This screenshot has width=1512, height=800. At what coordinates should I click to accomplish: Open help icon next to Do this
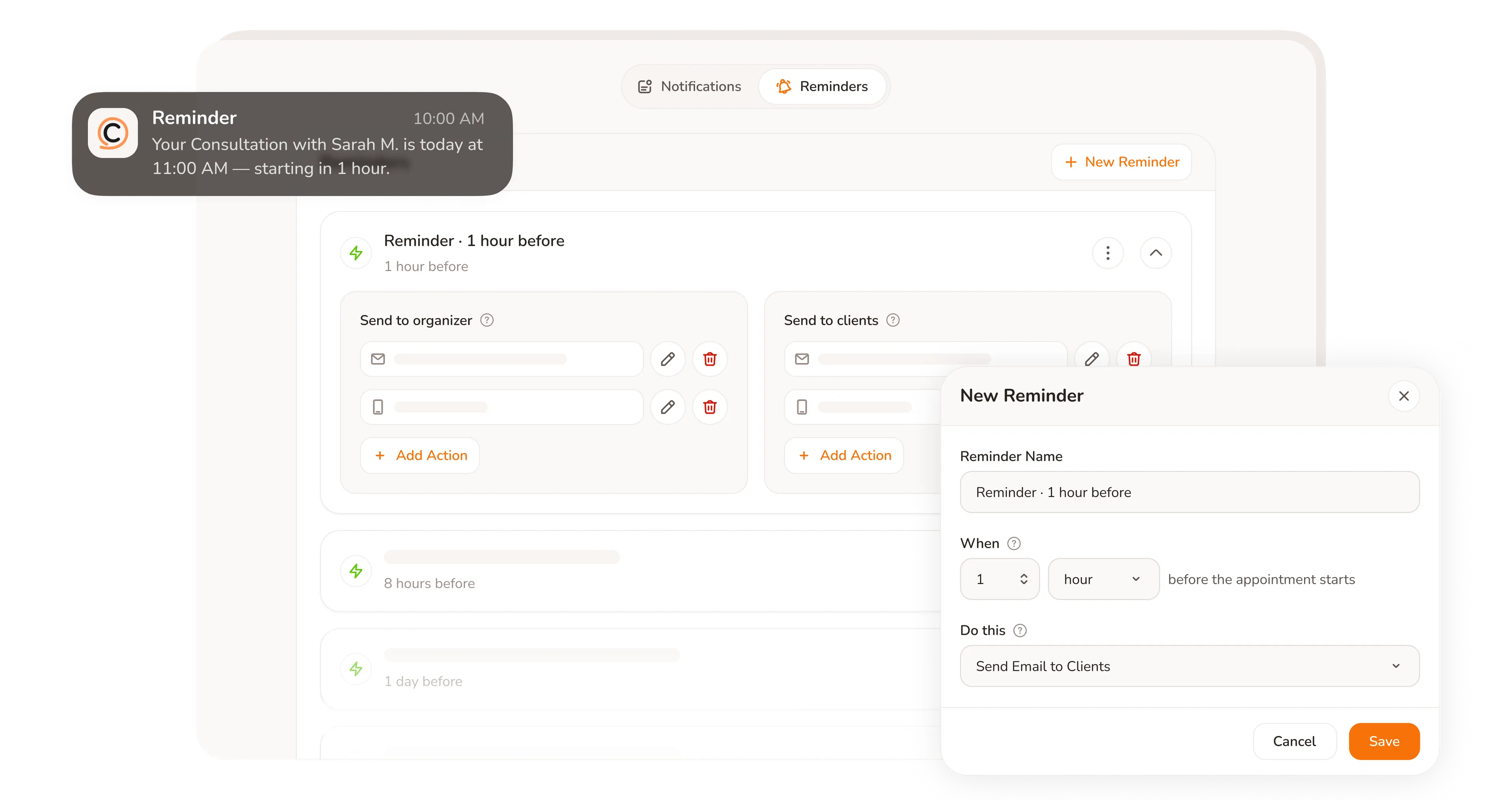pyautogui.click(x=1019, y=630)
